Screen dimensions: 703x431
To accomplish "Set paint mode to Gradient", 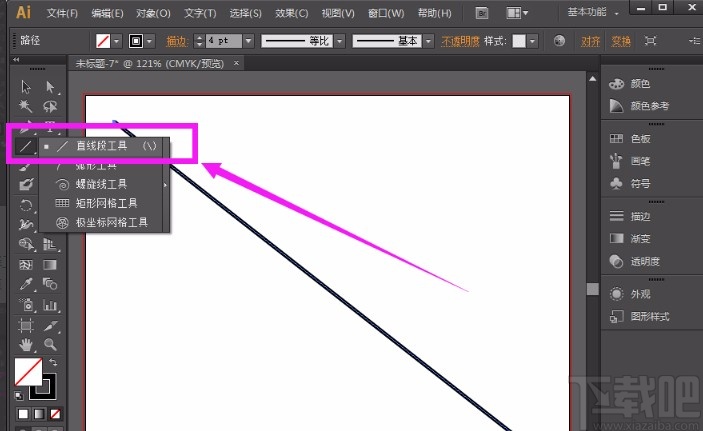I will [x=39, y=414].
